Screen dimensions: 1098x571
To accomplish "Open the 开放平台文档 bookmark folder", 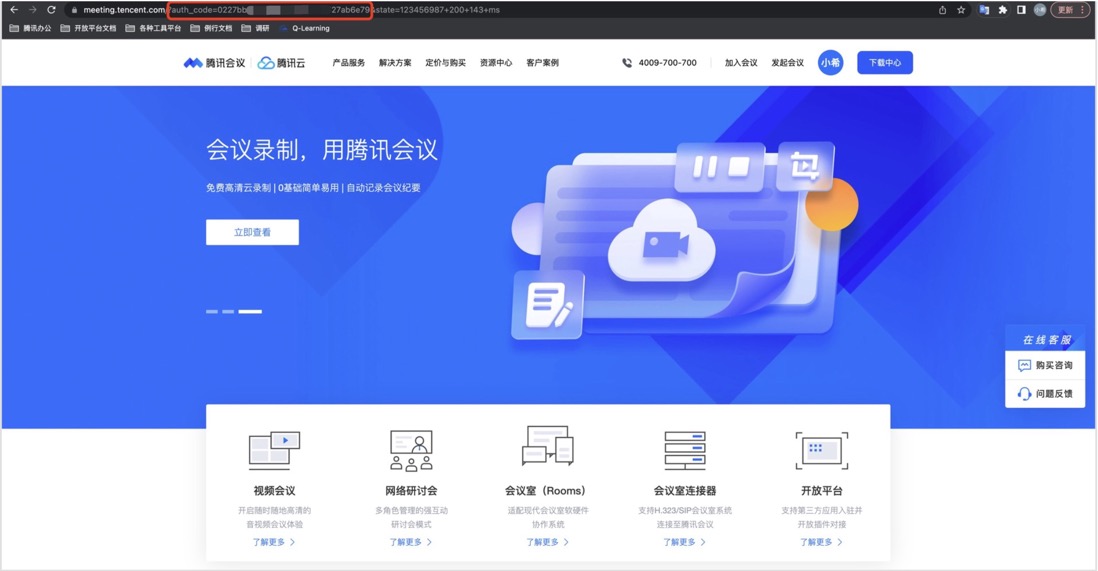I will point(88,28).
